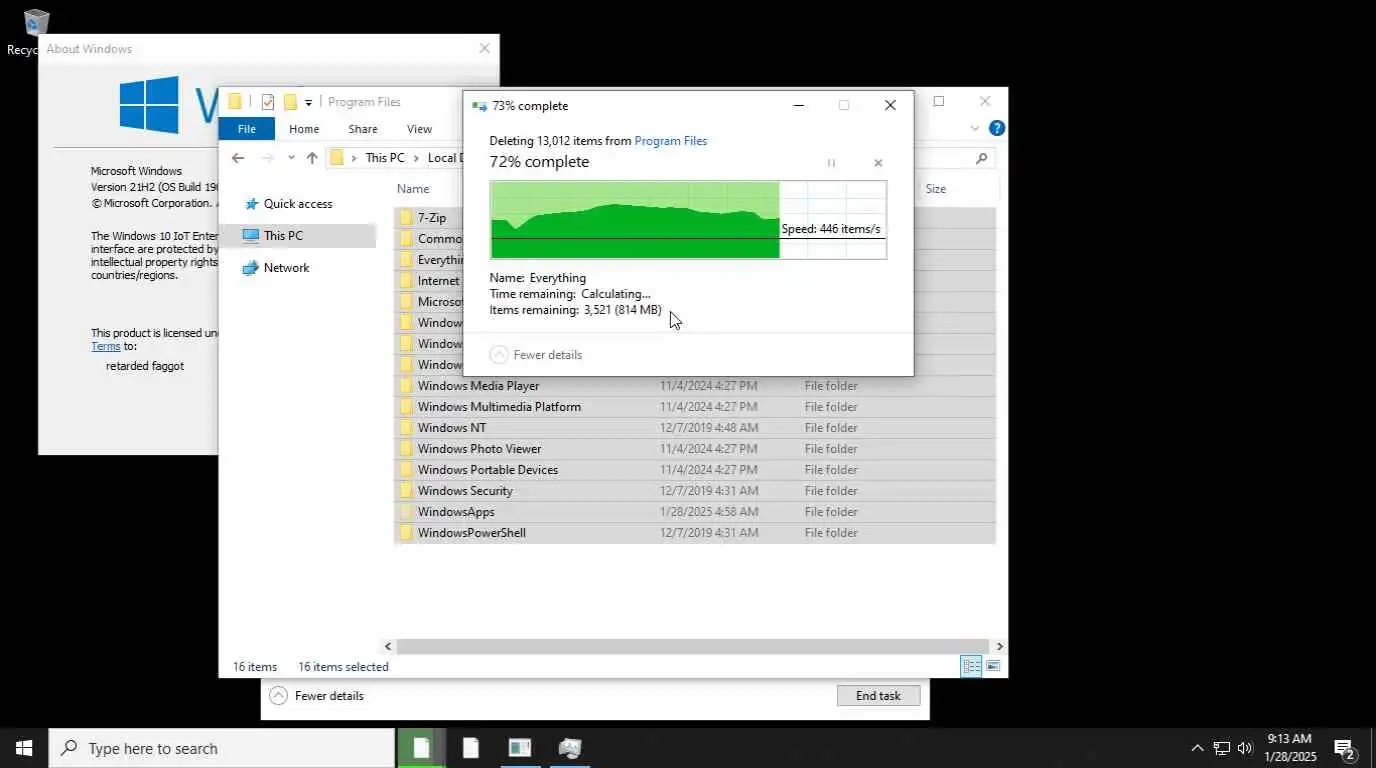Collapse delete dialog with Fewer details
The height and width of the screenshot is (768, 1376).
[x=536, y=355]
